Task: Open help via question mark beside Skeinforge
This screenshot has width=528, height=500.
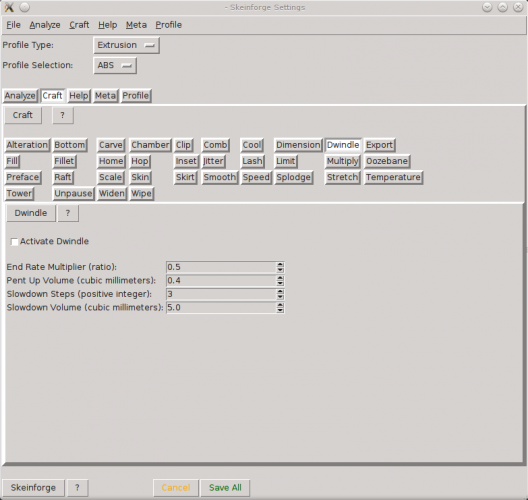Action: pos(77,488)
